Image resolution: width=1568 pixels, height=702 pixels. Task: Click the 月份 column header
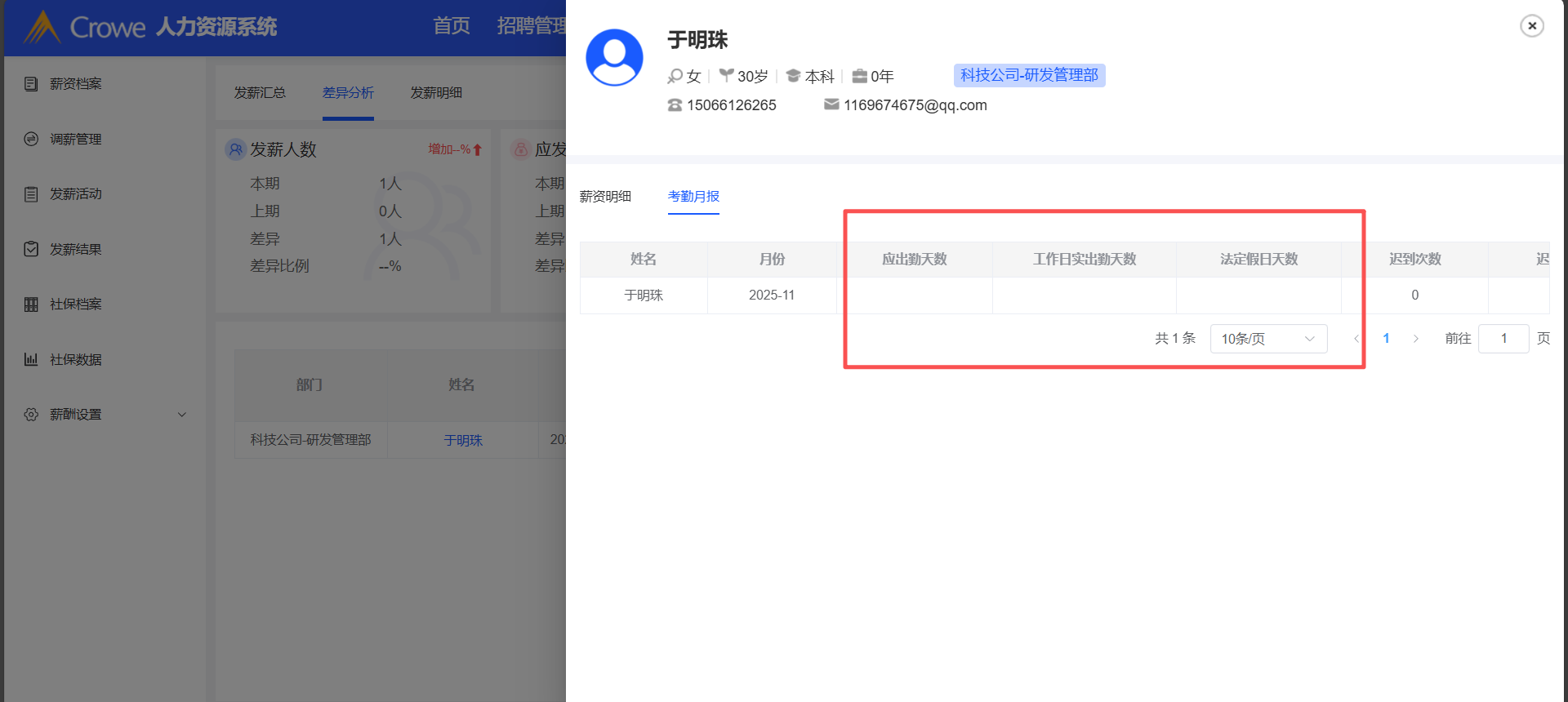[772, 260]
